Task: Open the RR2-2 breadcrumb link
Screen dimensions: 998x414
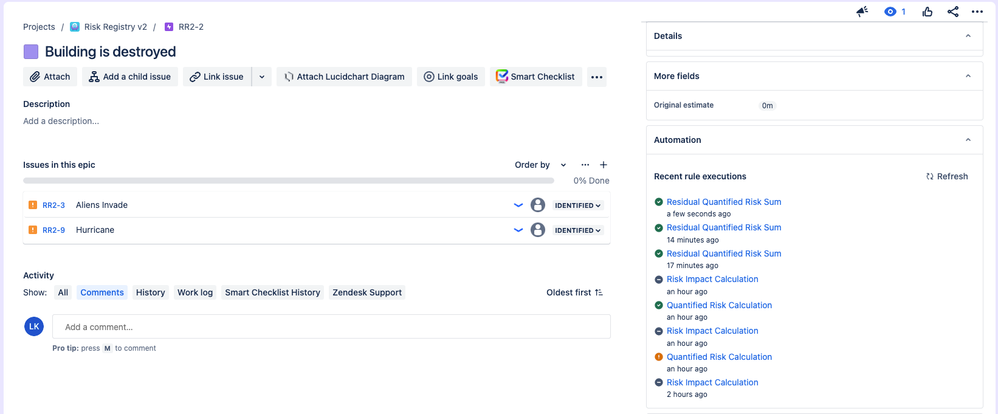Action: (x=191, y=27)
